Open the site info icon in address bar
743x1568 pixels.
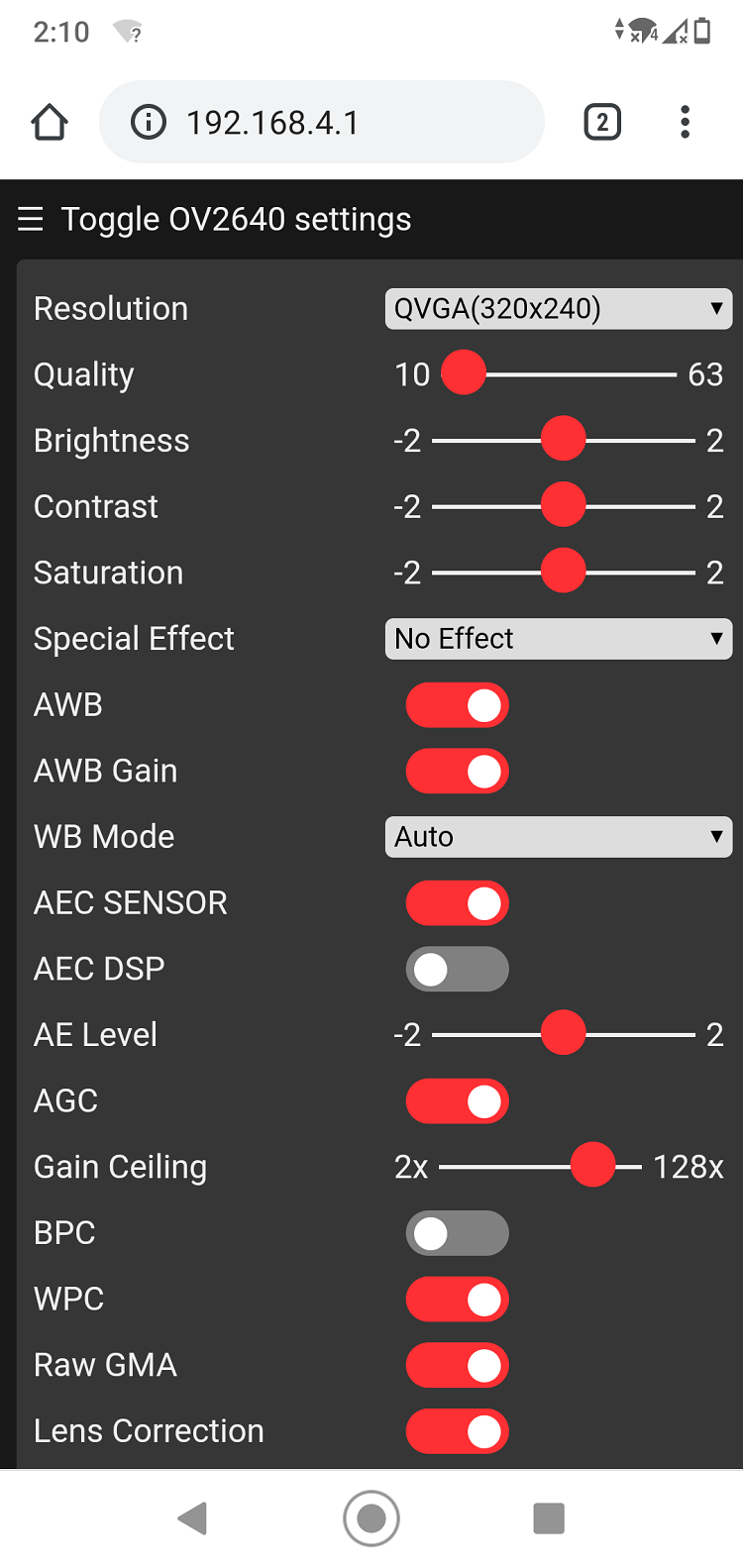[149, 123]
